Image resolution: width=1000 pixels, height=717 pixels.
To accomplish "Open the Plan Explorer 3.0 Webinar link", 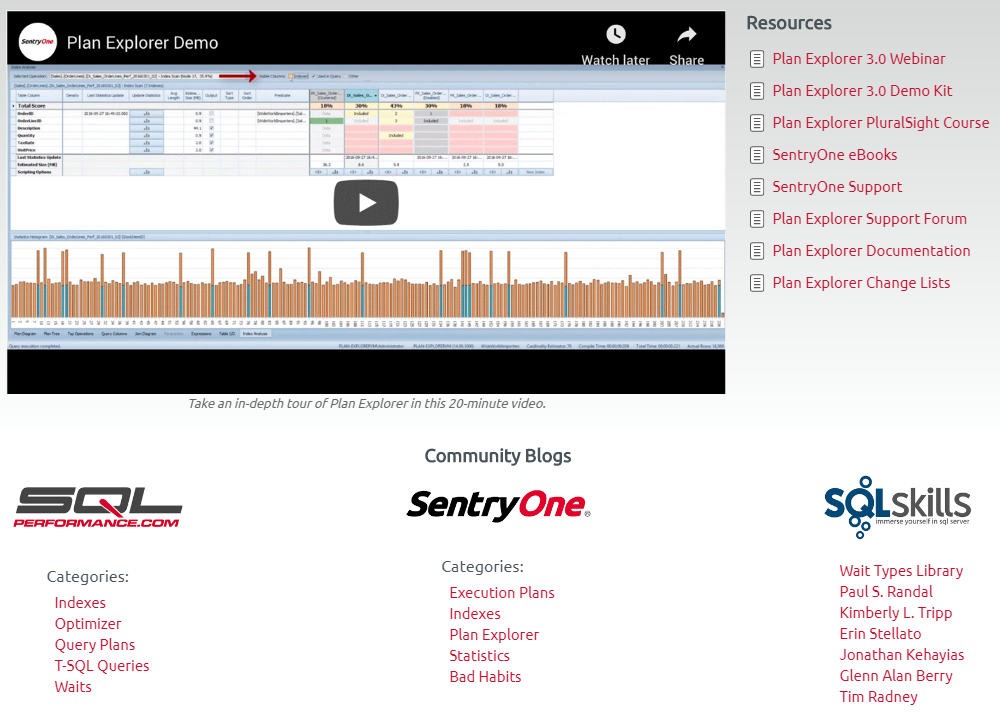I will pos(858,59).
